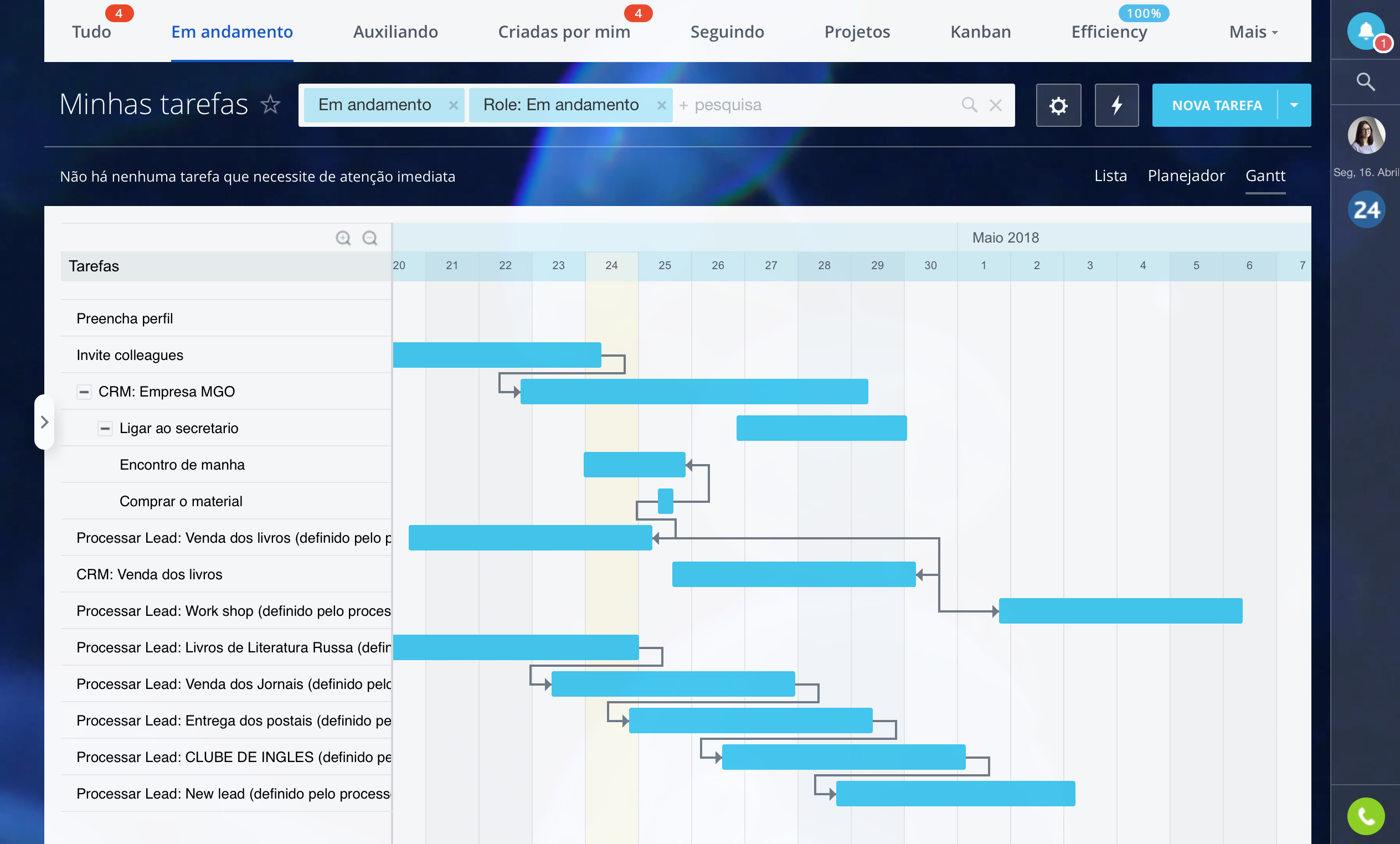Click the sidebar search magnifier
The image size is (1400, 844).
pos(1365,82)
